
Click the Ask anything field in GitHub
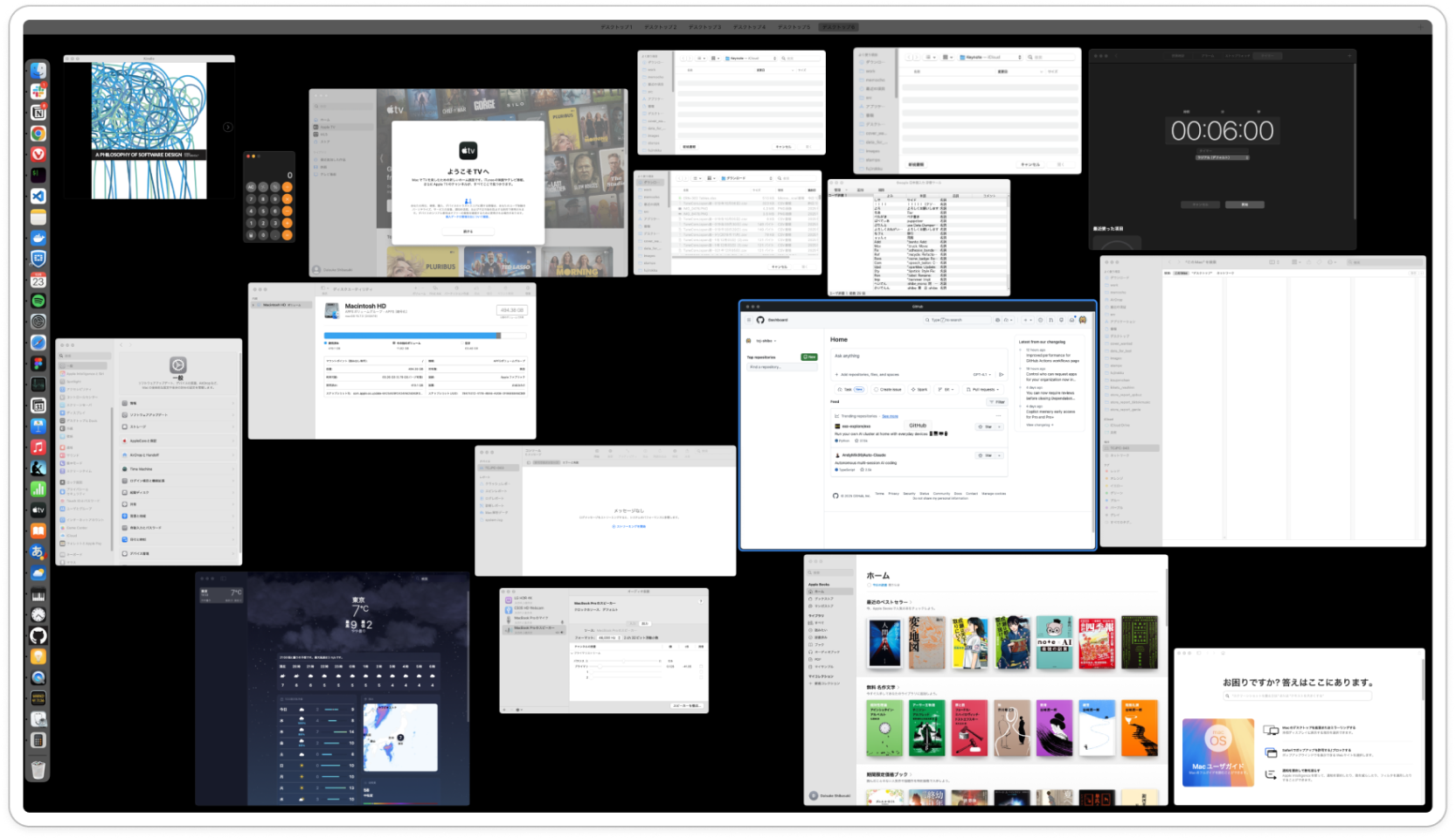click(919, 356)
